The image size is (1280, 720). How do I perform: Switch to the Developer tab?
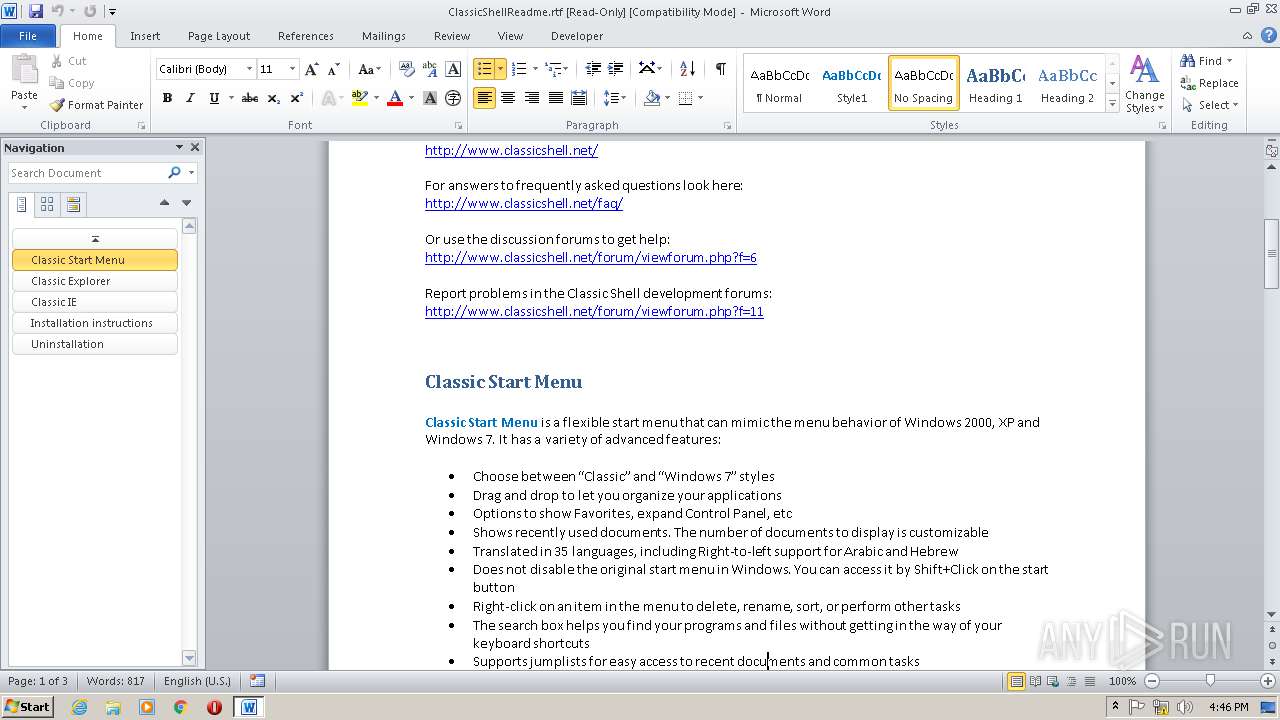pos(577,36)
